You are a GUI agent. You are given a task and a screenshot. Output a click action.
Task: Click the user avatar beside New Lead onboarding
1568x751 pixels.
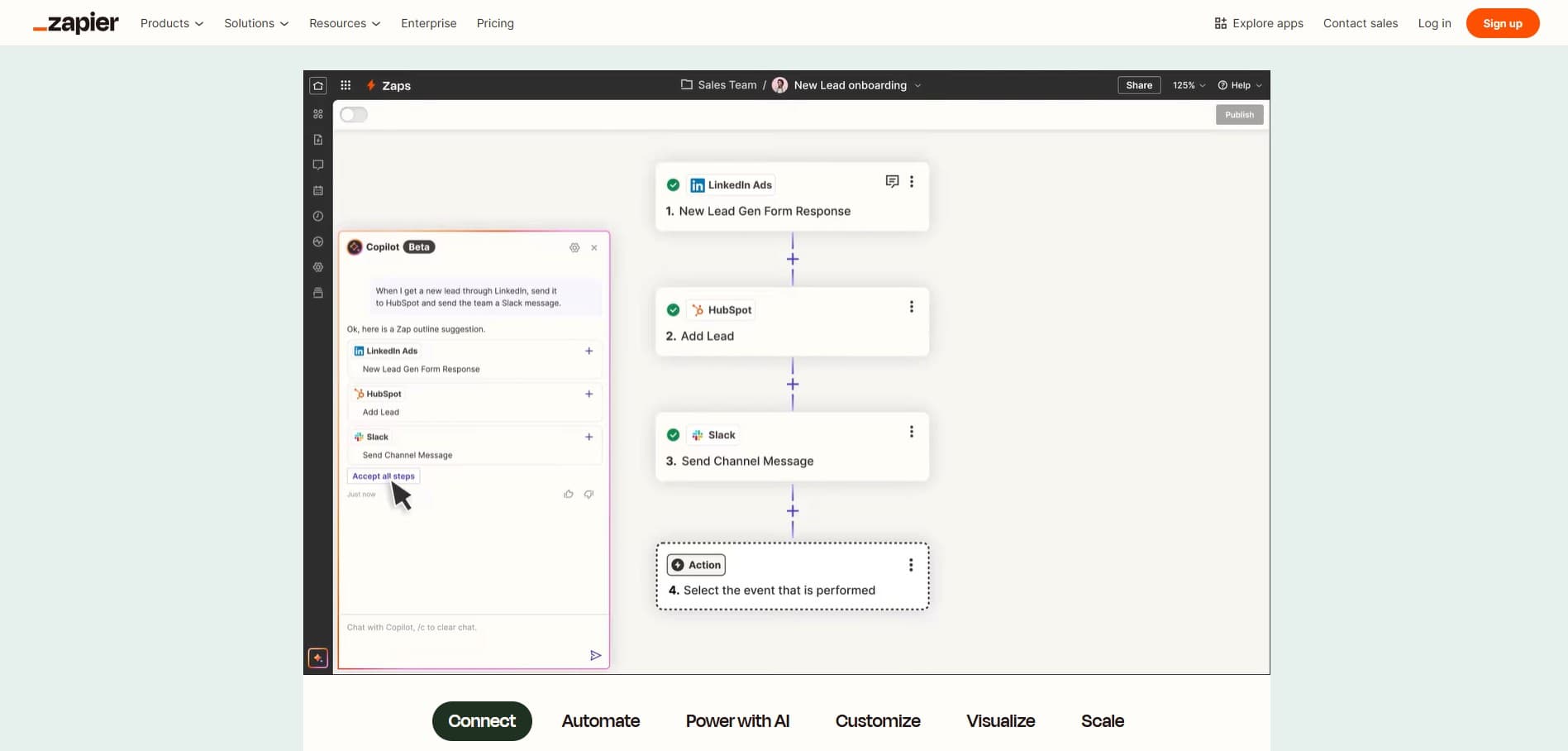pos(779,85)
